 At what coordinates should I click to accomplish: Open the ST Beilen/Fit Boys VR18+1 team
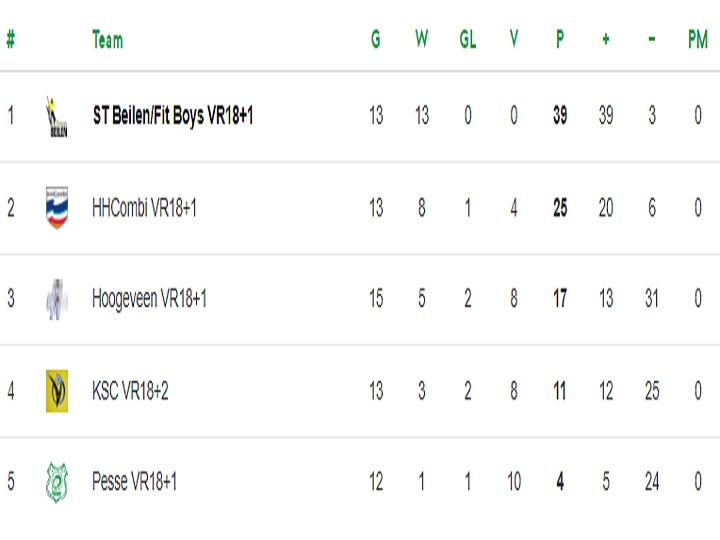pos(173,115)
